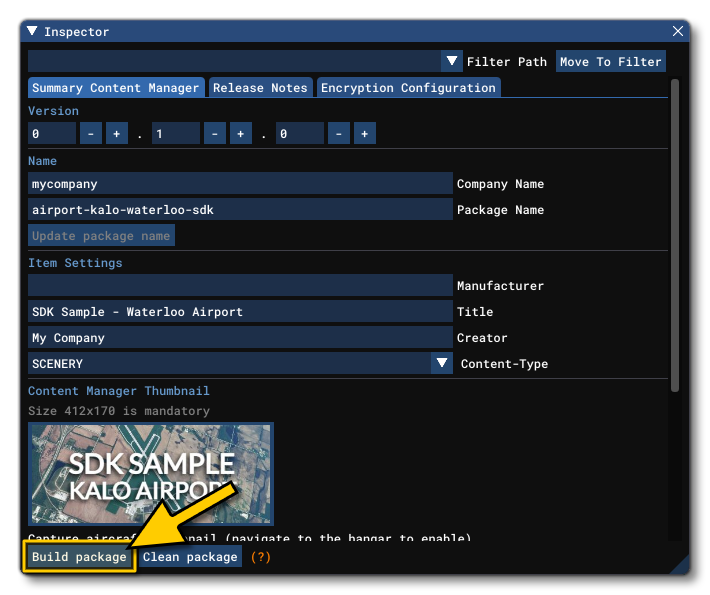Close the Inspector window
710x595 pixels.
[x=678, y=32]
